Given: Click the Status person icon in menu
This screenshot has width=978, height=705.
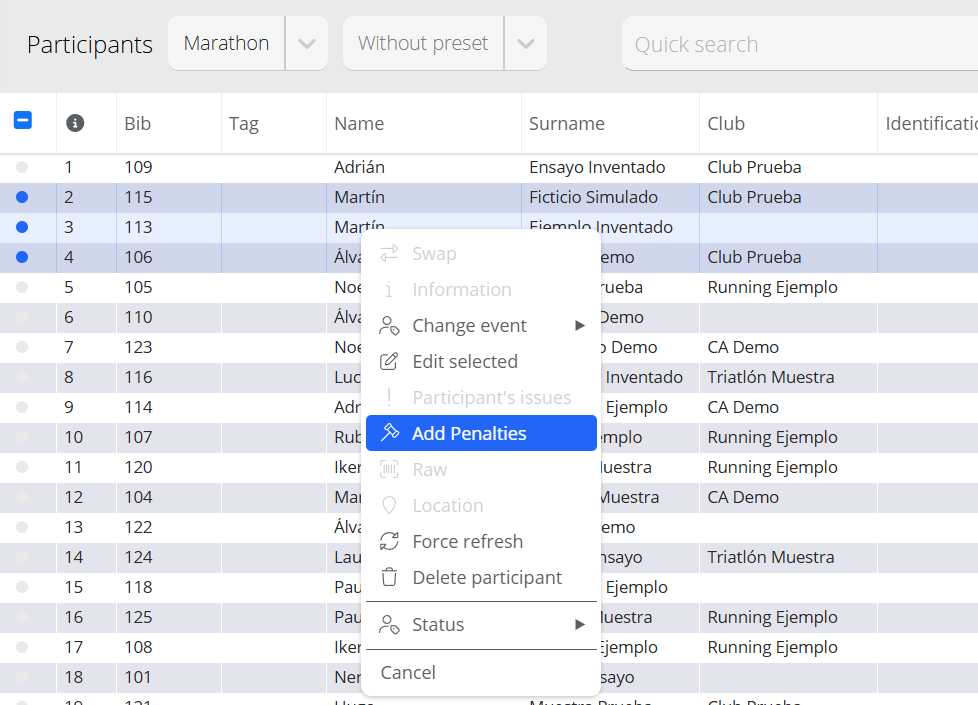Looking at the screenshot, I should point(389,625).
